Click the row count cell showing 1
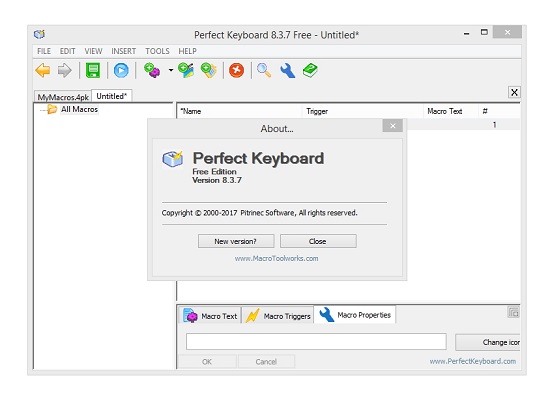The height and width of the screenshot is (393, 550). tap(494, 125)
